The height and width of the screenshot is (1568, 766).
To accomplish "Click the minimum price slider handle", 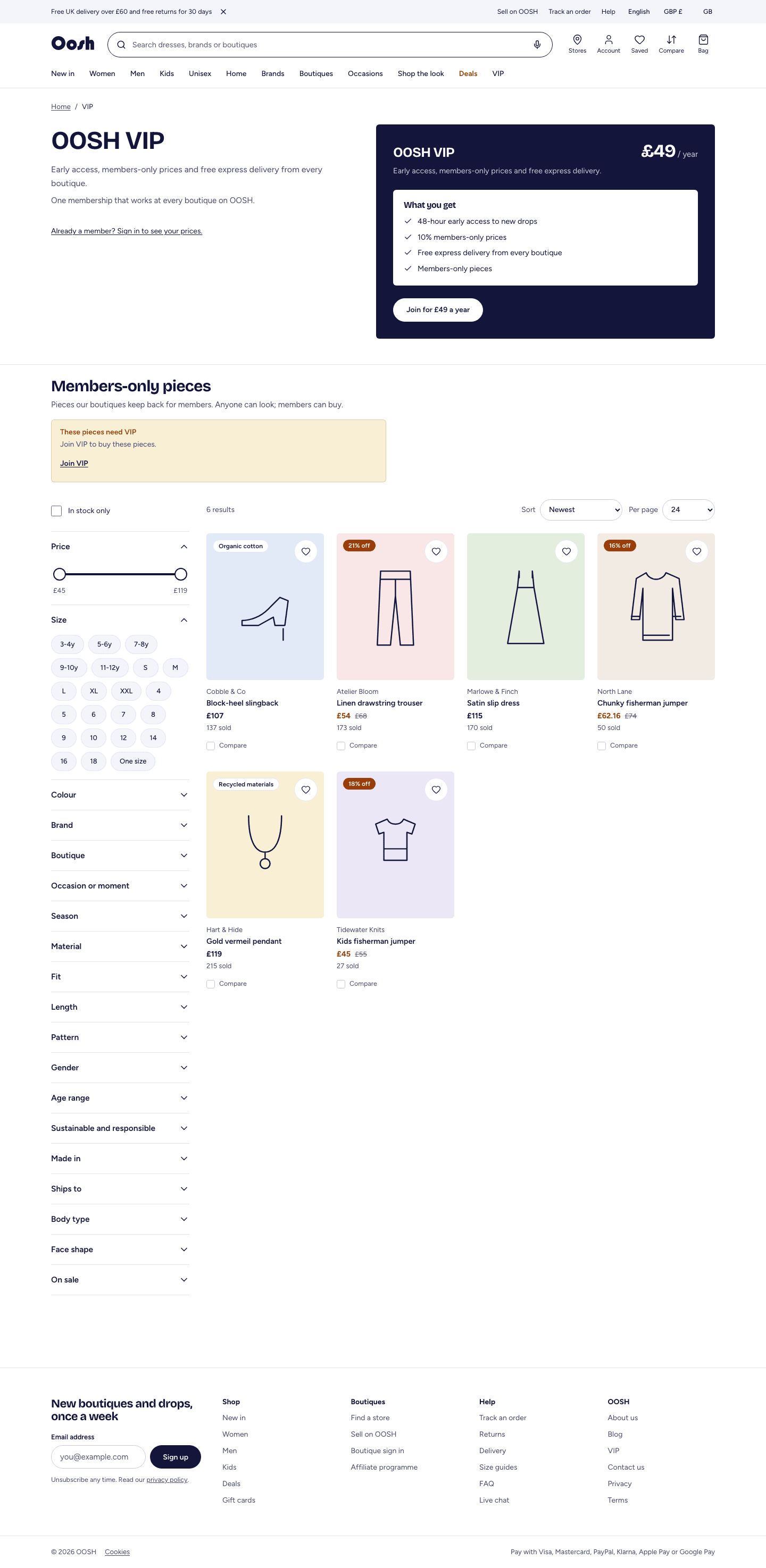I will pos(59,574).
